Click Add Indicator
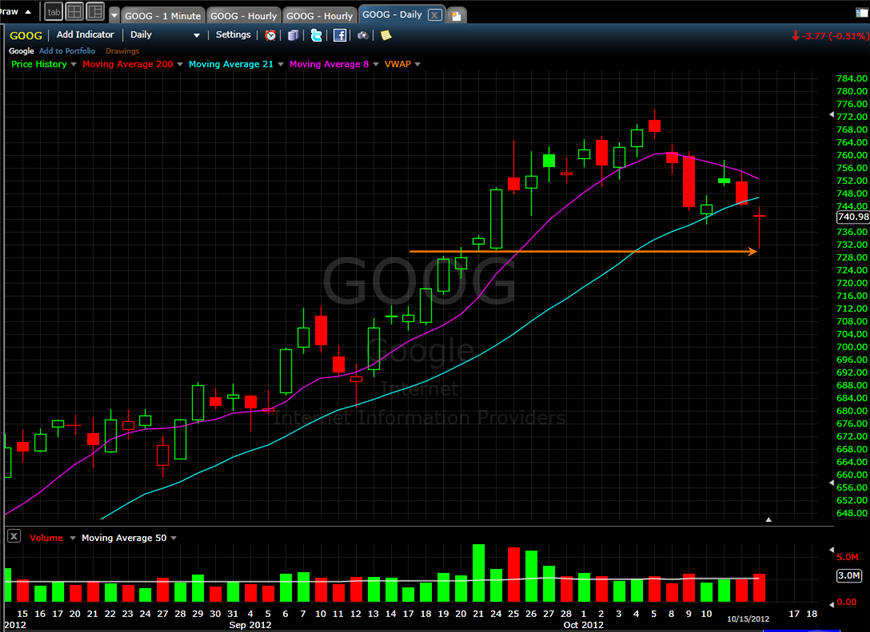This screenshot has height=632, width=870. click(x=85, y=34)
